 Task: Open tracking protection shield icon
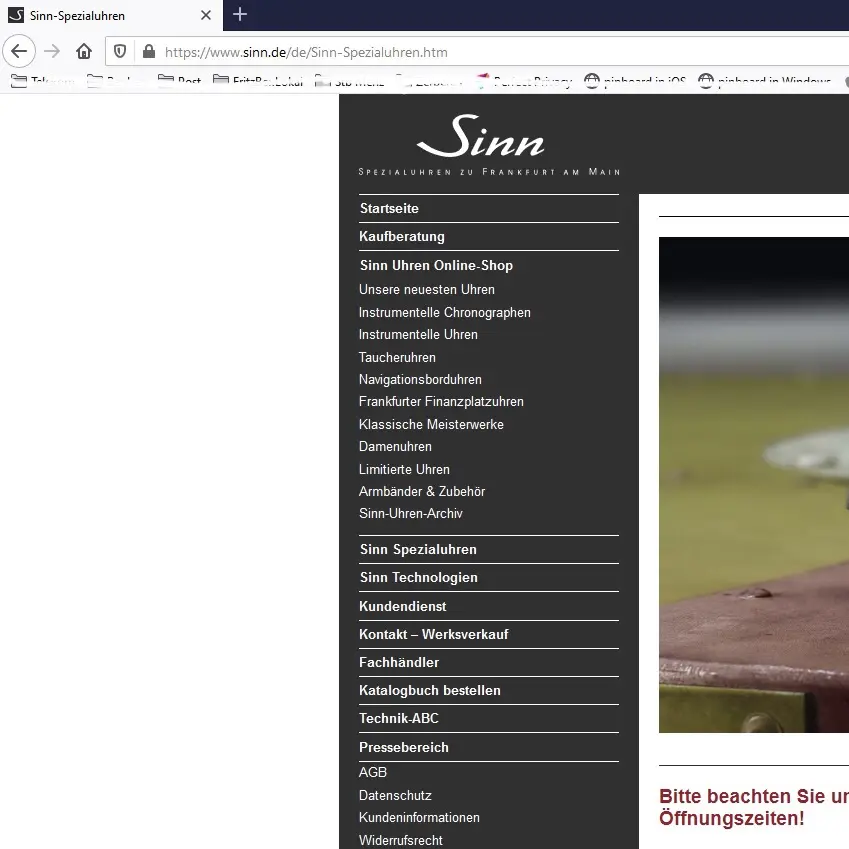pos(120,52)
